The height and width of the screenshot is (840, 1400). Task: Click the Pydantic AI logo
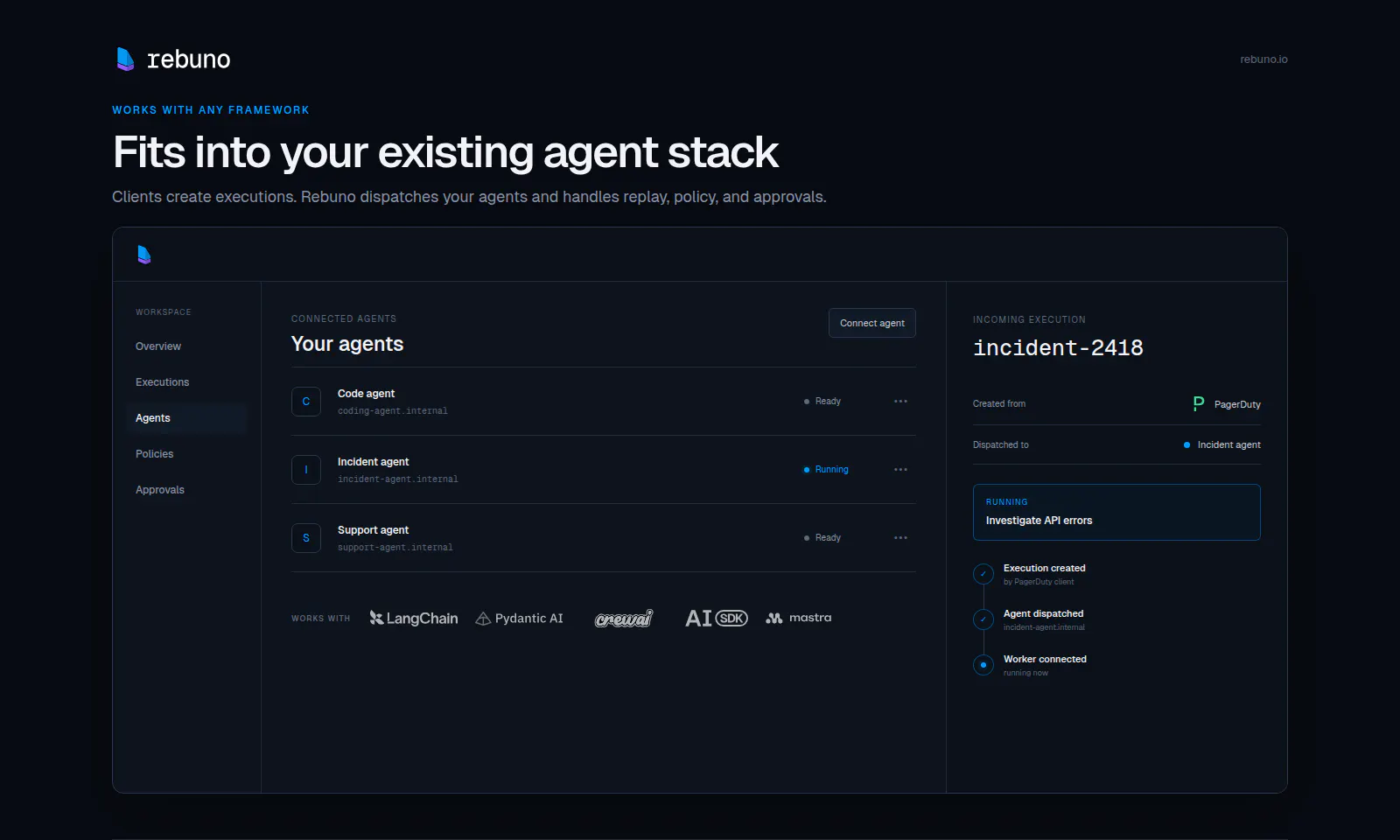[519, 619]
